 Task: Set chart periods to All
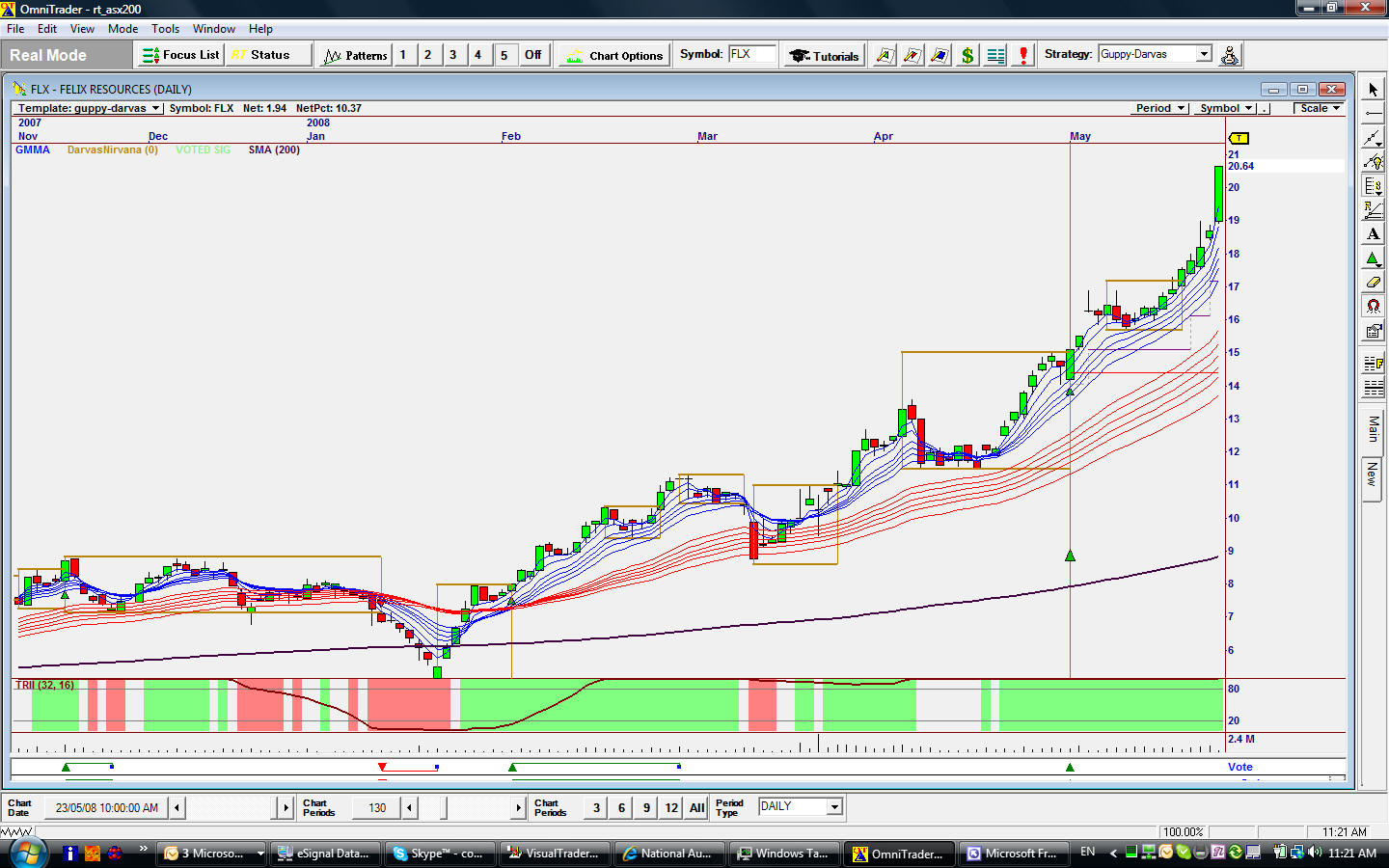[x=697, y=807]
